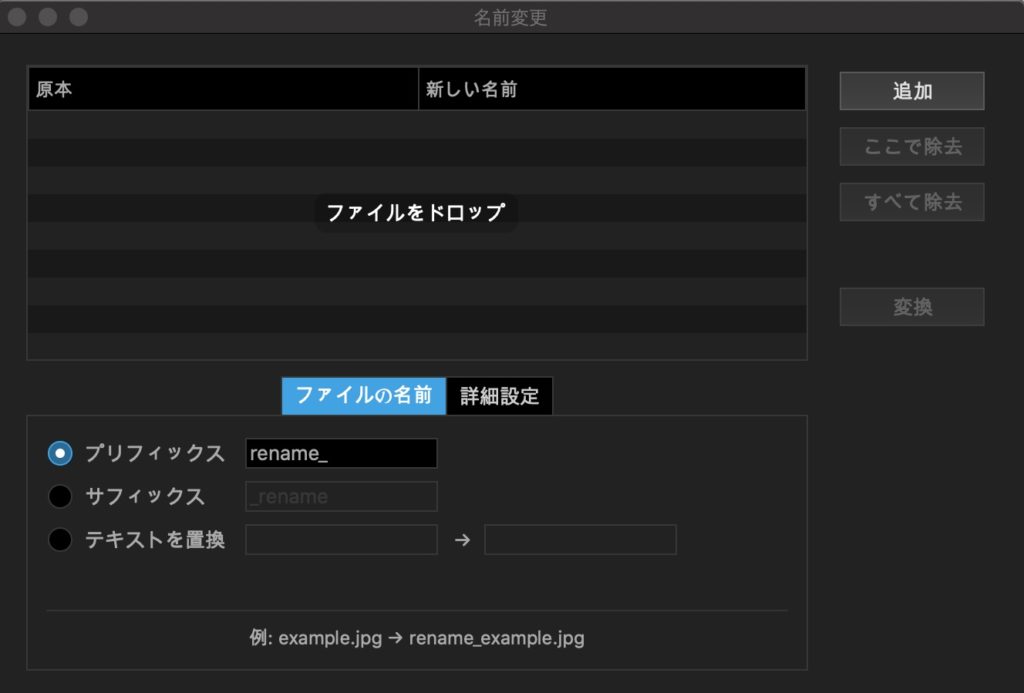
Task: Click the 新しい名前 column header
Action: click(x=612, y=89)
